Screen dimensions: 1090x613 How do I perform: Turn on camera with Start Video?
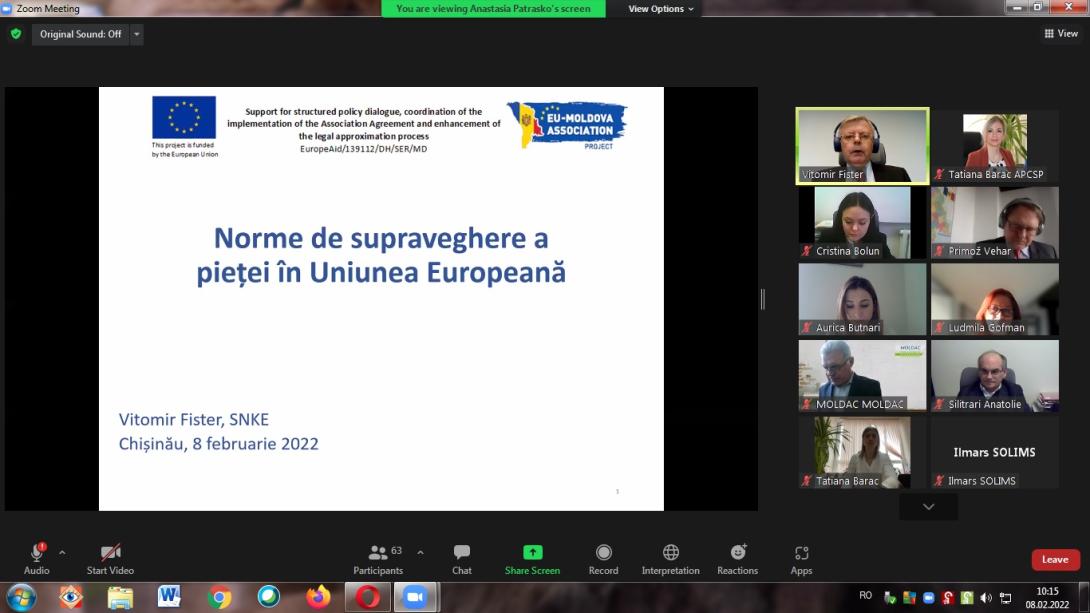click(x=110, y=559)
